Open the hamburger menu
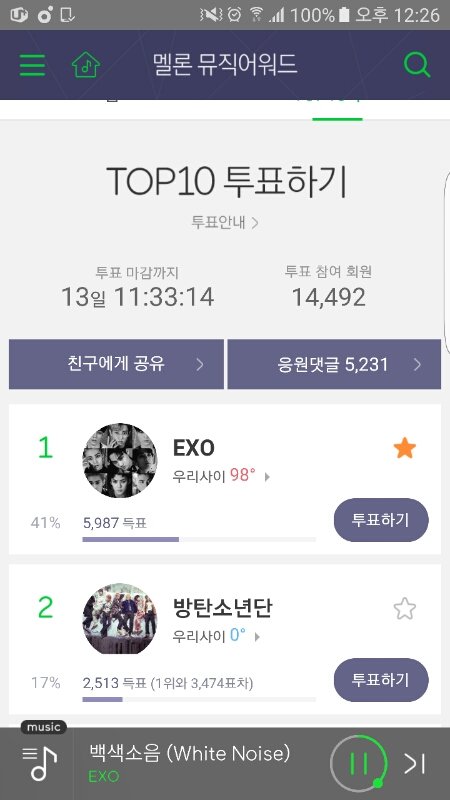Image resolution: width=450 pixels, height=800 pixels. point(32,65)
